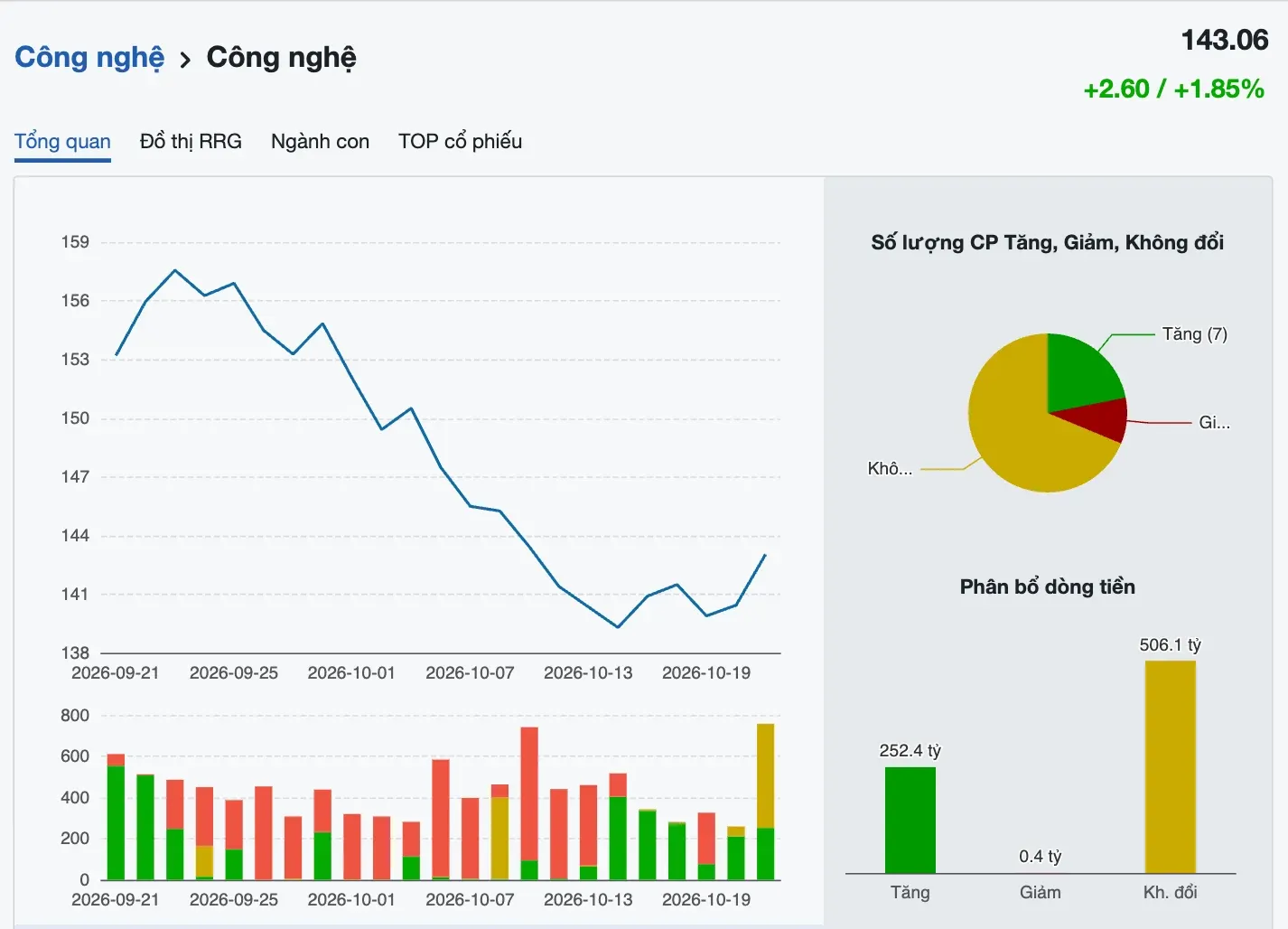This screenshot has width=1288, height=929.
Task: Click the 2026-10-07 label under line chart
Action: click(x=470, y=672)
